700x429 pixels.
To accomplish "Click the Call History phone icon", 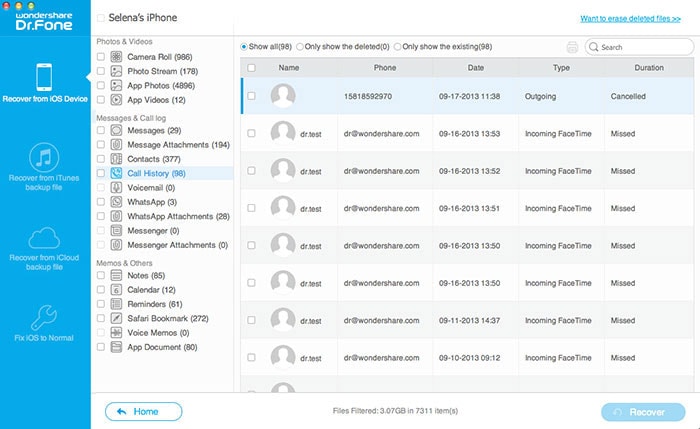I will click(116, 173).
